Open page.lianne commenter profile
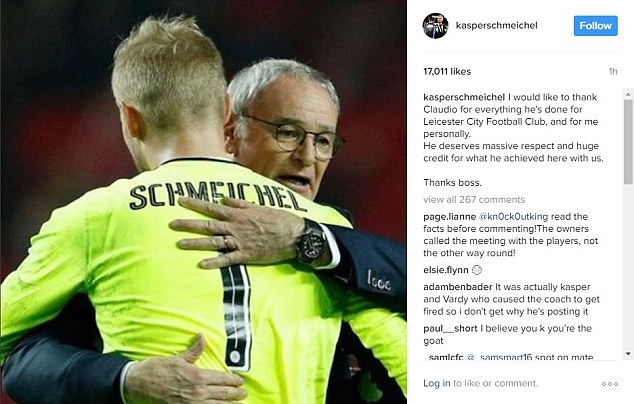634x404 pixels. pyautogui.click(x=449, y=217)
